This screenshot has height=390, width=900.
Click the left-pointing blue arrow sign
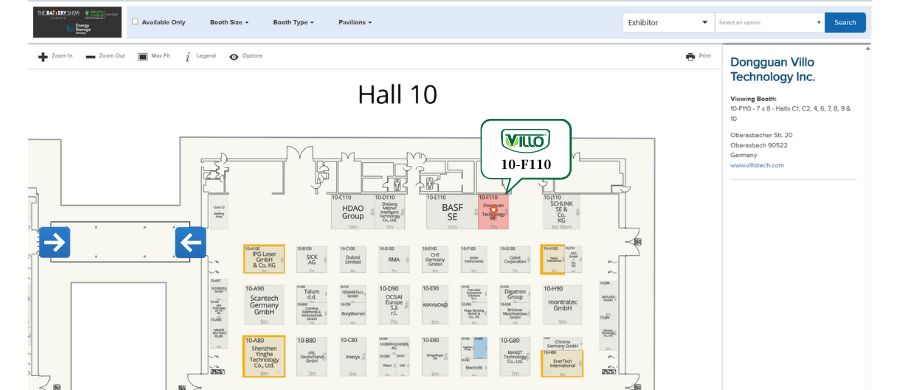point(191,242)
